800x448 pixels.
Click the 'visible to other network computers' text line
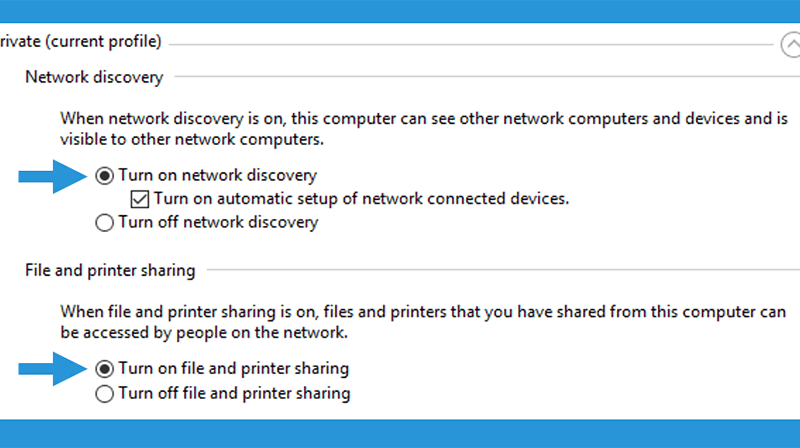coord(192,139)
